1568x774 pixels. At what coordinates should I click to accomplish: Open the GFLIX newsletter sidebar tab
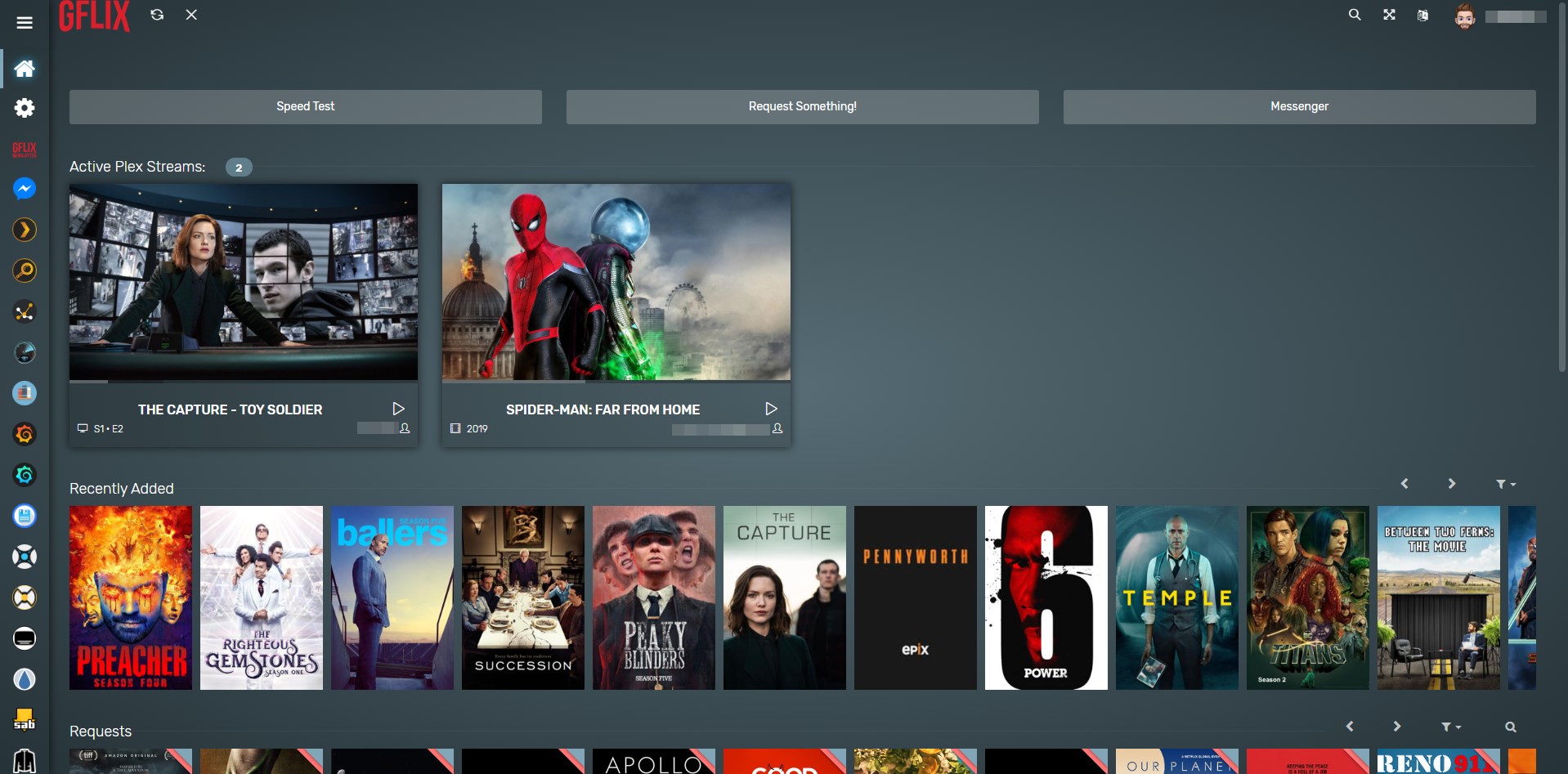25,149
